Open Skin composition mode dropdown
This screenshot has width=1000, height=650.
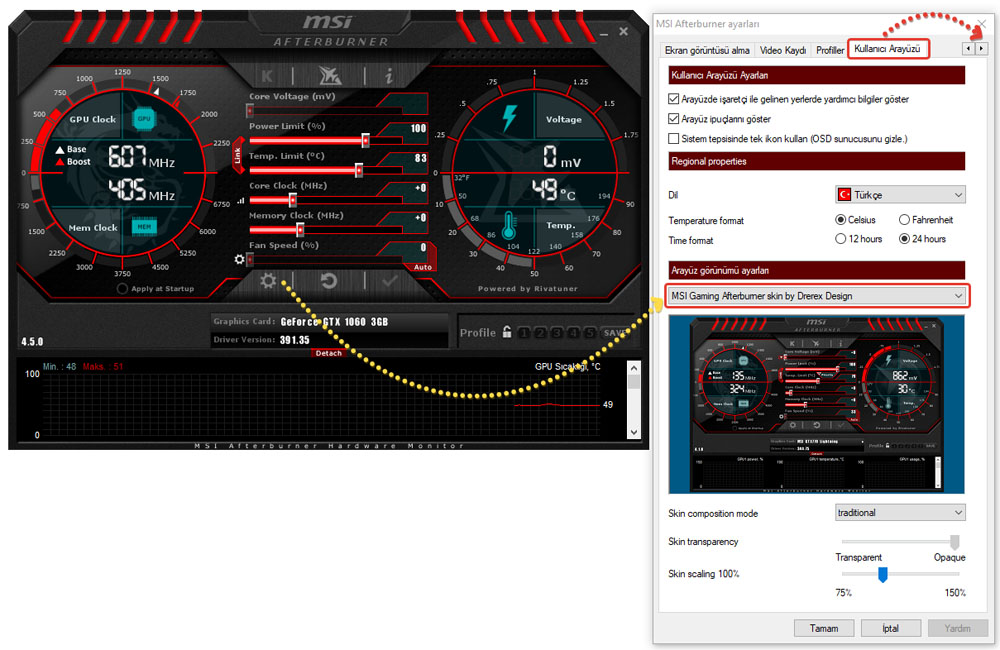click(x=900, y=513)
